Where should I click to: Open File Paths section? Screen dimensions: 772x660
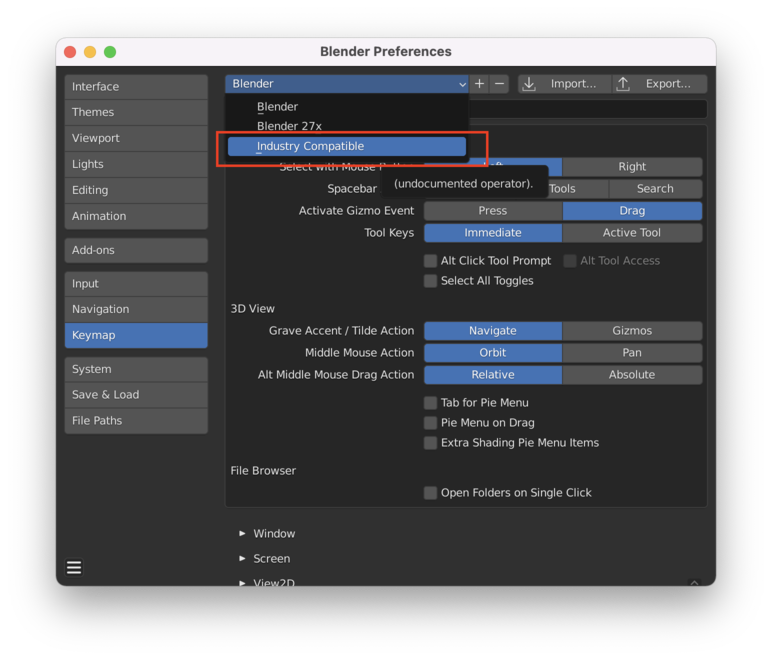pos(136,421)
